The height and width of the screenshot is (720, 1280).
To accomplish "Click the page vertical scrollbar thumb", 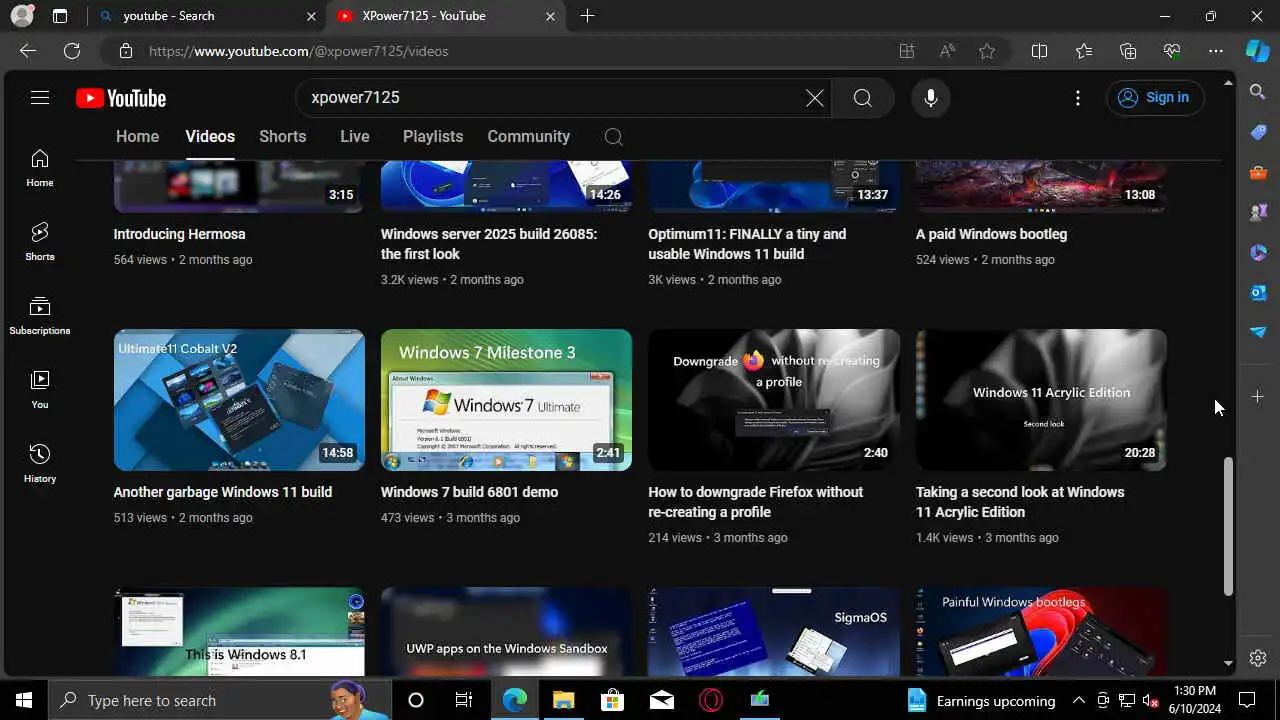I will pos(1229,526).
